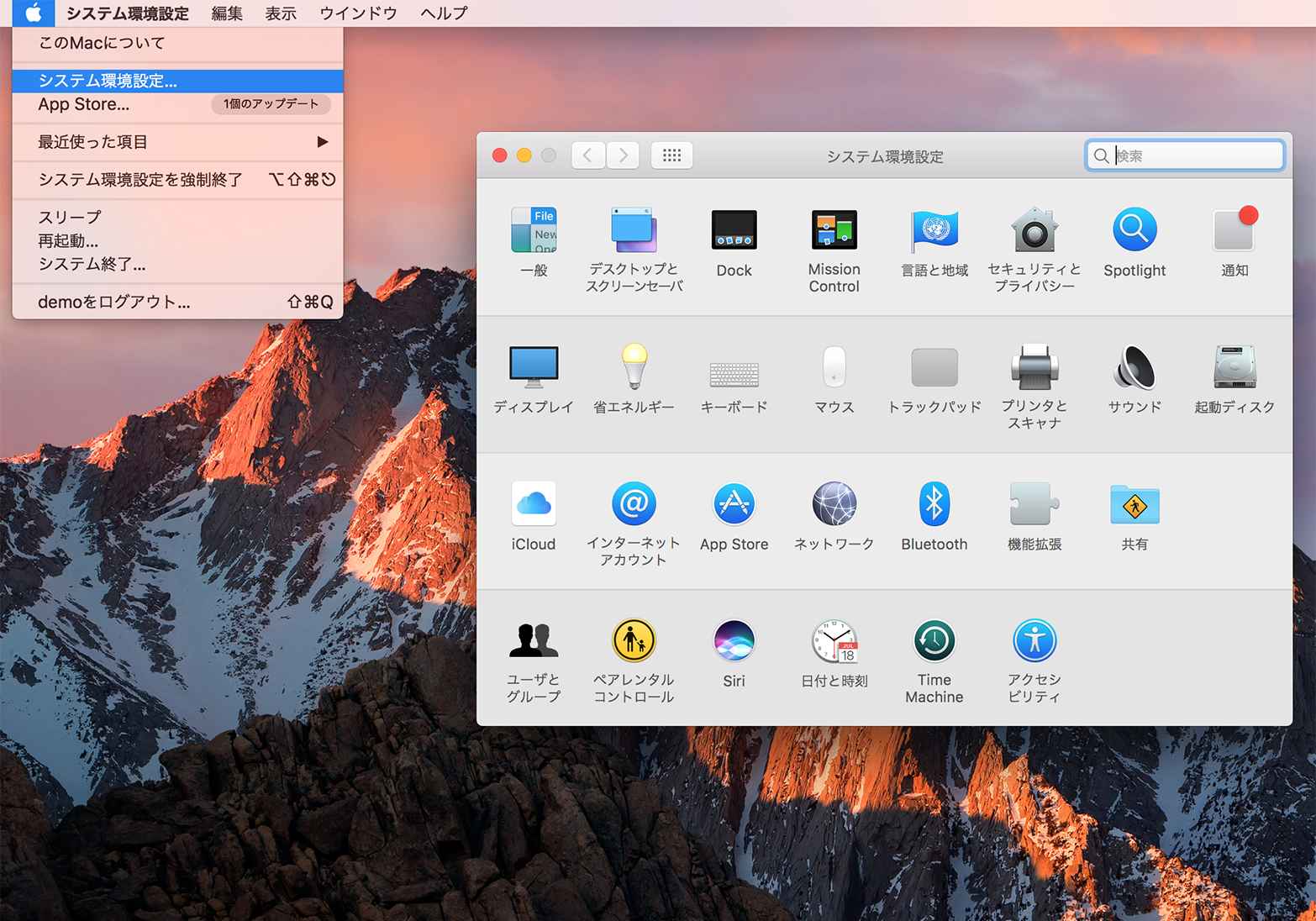
Task: Minimize window with yellow button
Action: (524, 155)
